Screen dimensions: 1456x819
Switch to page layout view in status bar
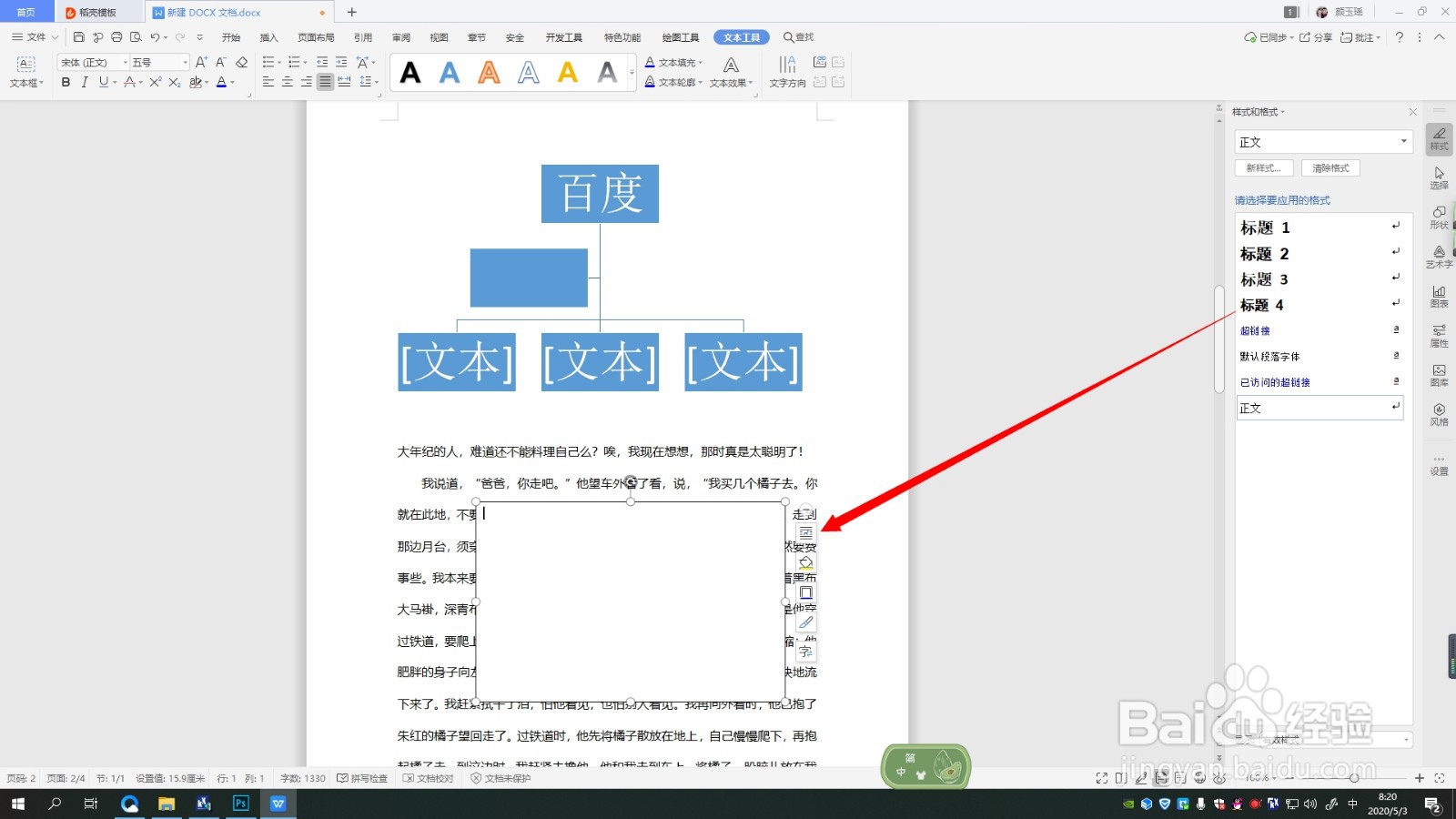coord(1161,778)
